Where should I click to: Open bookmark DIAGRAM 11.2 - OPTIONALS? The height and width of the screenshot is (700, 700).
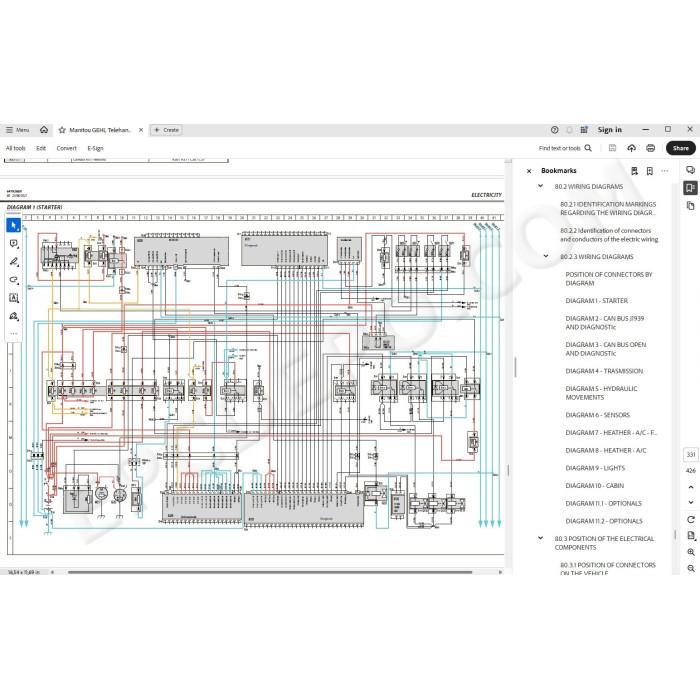(604, 521)
